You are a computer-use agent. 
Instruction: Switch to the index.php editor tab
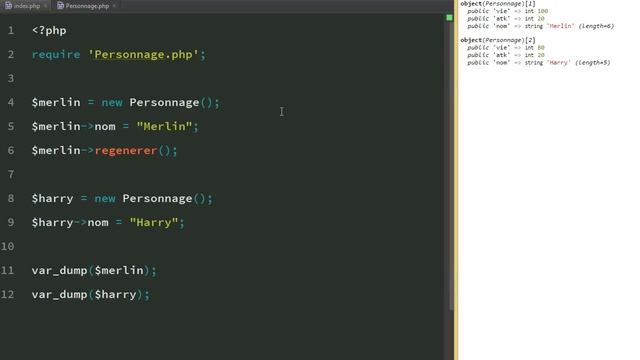tap(23, 6)
